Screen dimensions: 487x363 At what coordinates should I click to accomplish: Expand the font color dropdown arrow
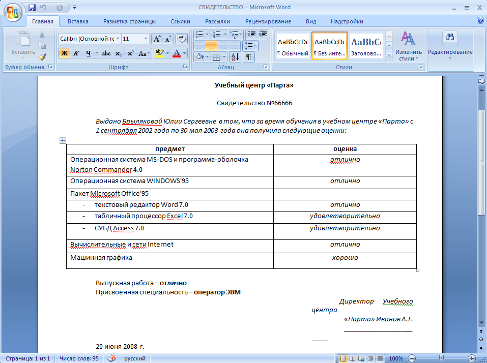(x=184, y=54)
